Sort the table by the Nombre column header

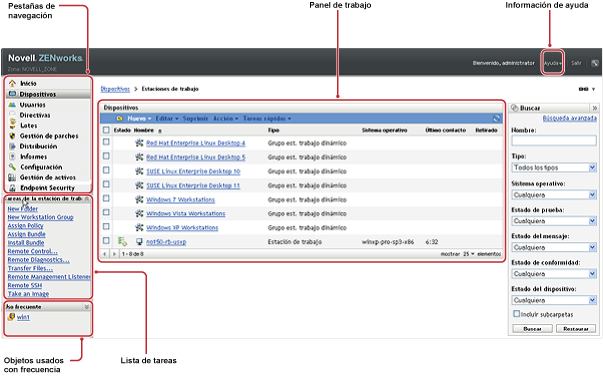144,130
